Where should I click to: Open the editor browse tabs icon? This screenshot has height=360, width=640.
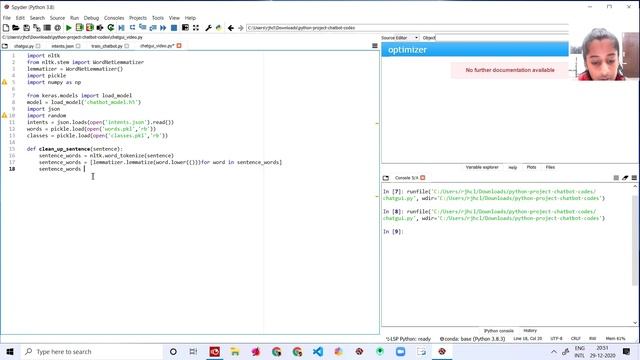(x=5, y=46)
